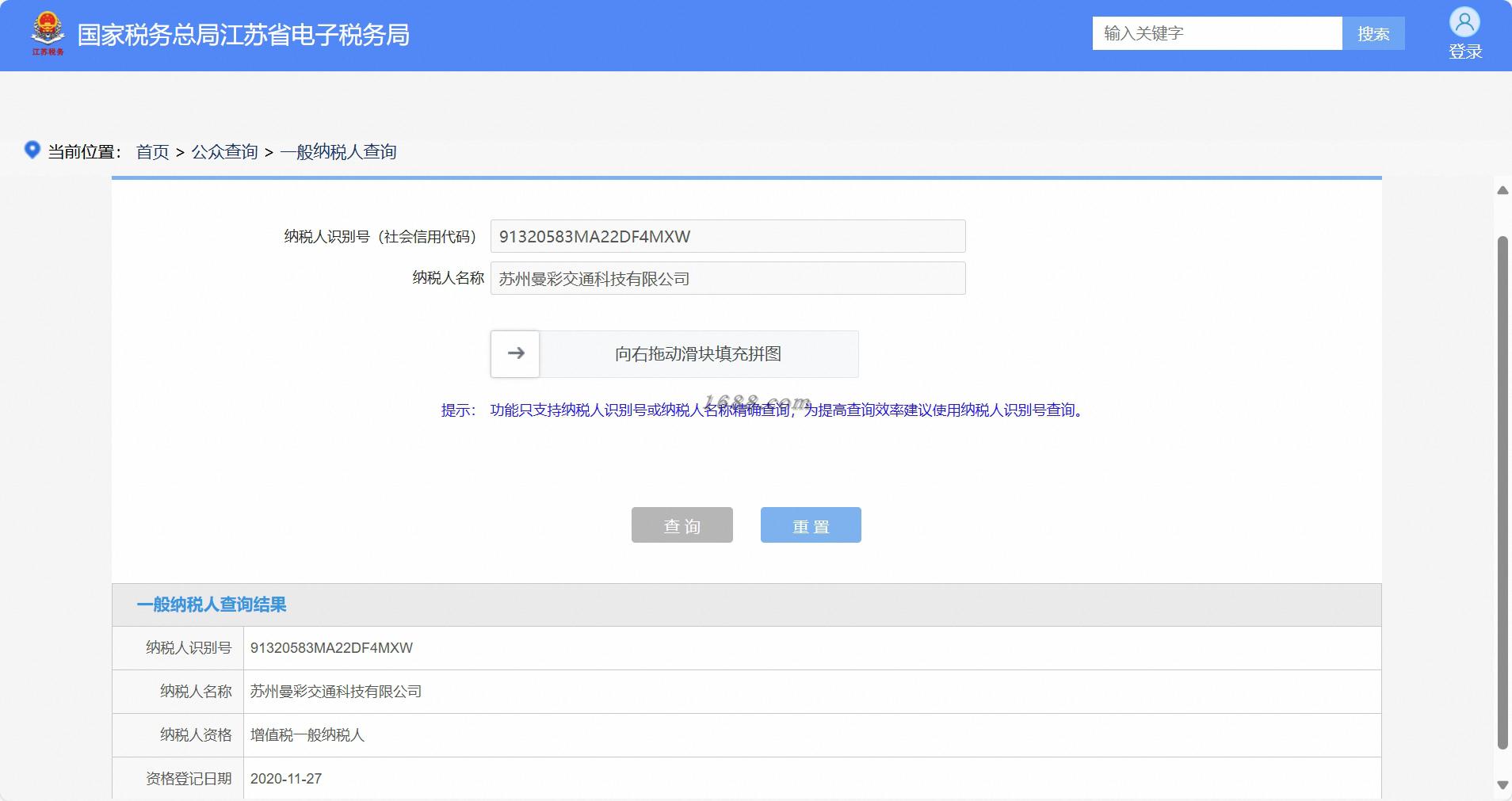Click the 纳税人识别号 result row label
The width and height of the screenshot is (1512, 801).
tap(189, 648)
